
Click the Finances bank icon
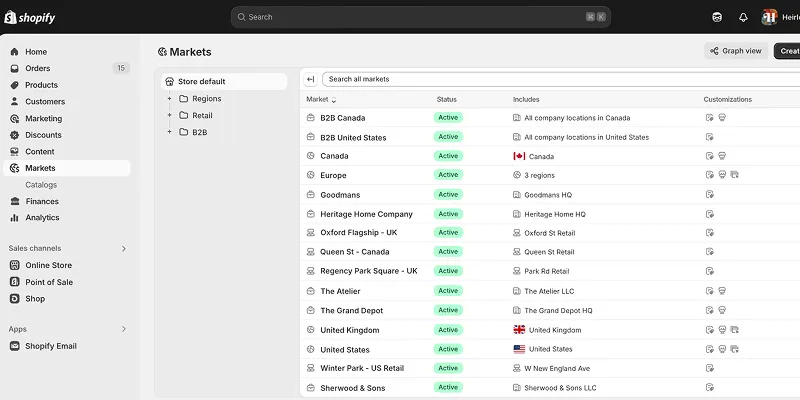coord(14,201)
